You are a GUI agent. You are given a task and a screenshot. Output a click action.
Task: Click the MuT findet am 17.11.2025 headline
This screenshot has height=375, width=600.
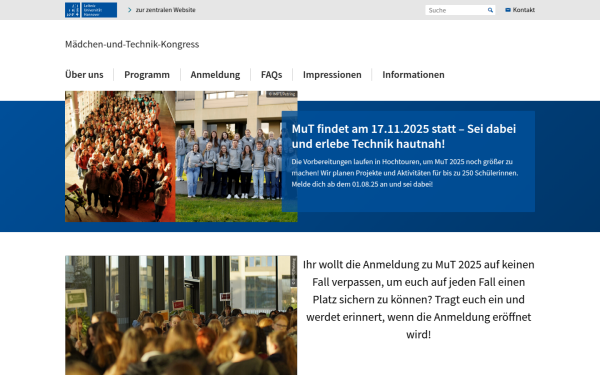click(x=404, y=136)
